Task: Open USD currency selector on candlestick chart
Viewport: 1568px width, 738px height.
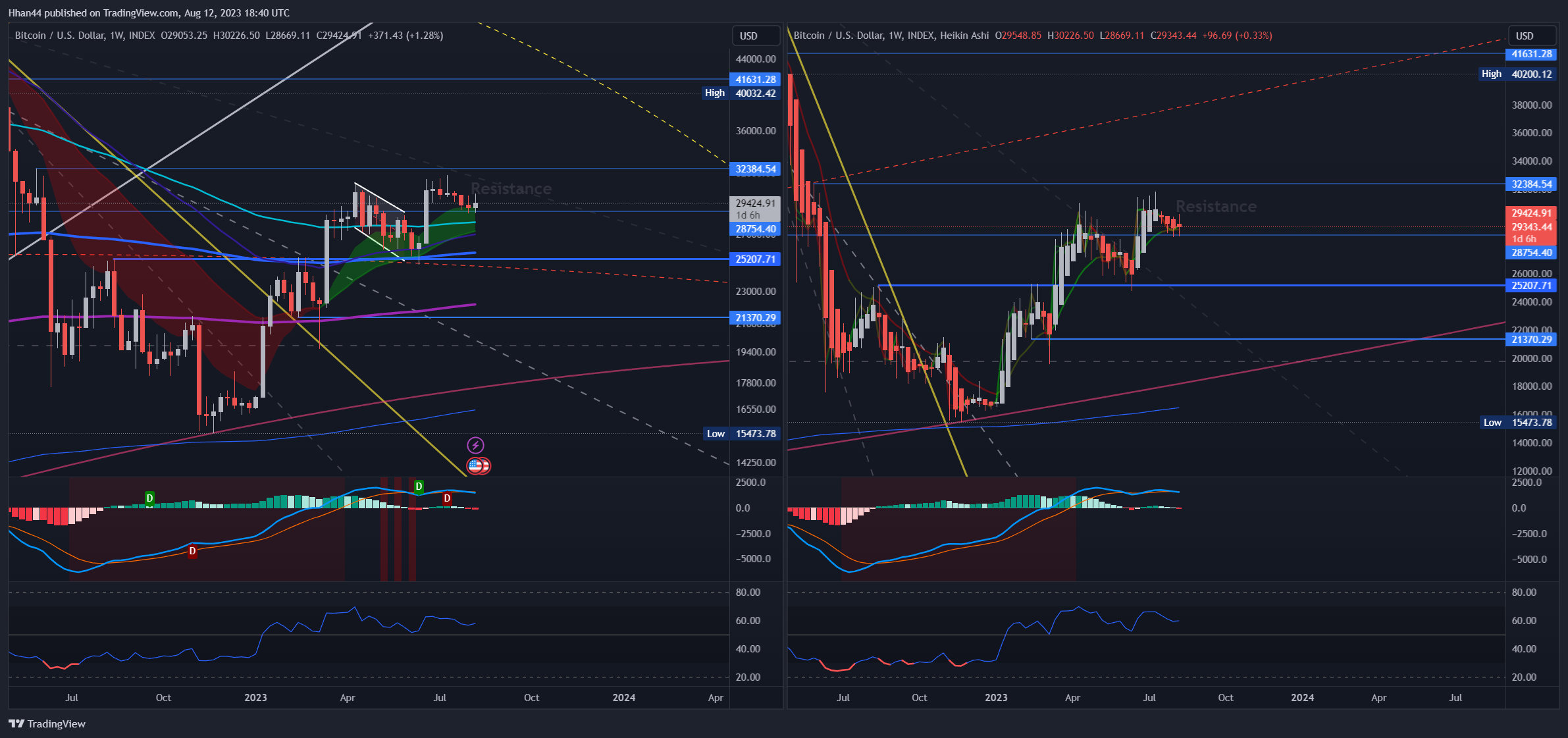Action: [x=756, y=36]
